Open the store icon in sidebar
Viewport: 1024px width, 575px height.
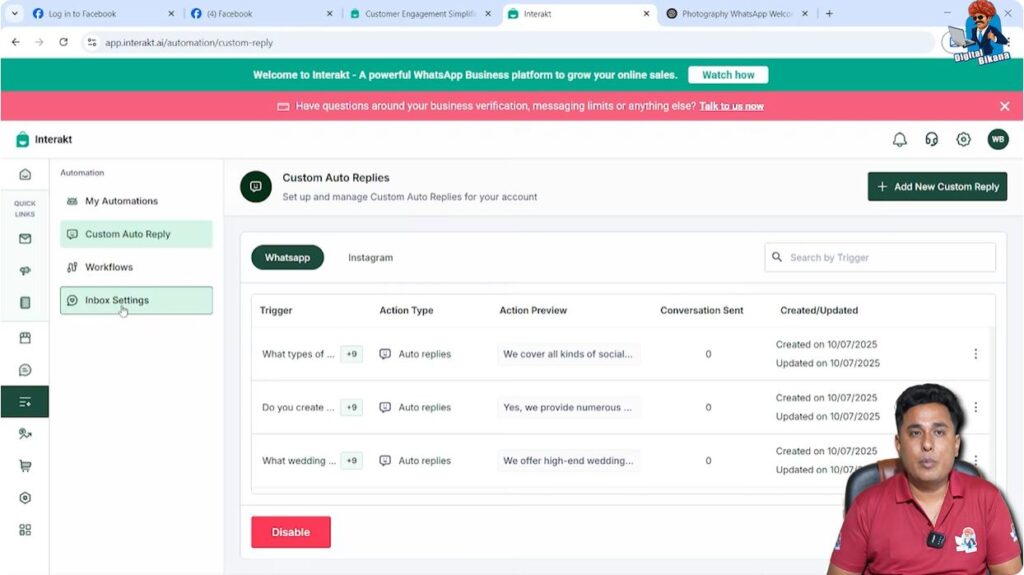25,338
